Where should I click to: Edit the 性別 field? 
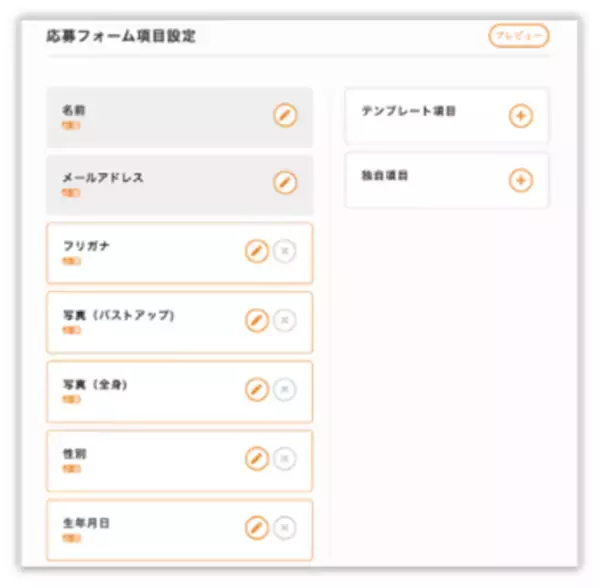[257, 459]
